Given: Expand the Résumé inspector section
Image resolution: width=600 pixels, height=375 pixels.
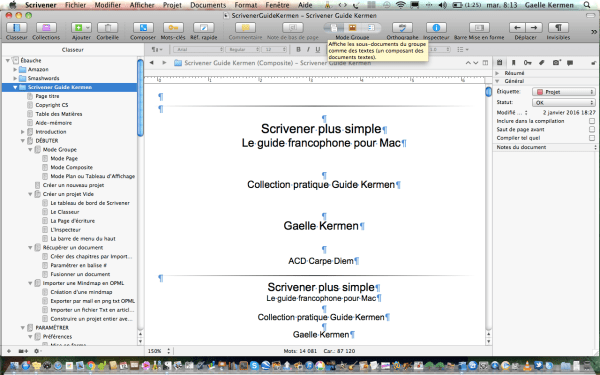Looking at the screenshot, I should [x=497, y=73].
